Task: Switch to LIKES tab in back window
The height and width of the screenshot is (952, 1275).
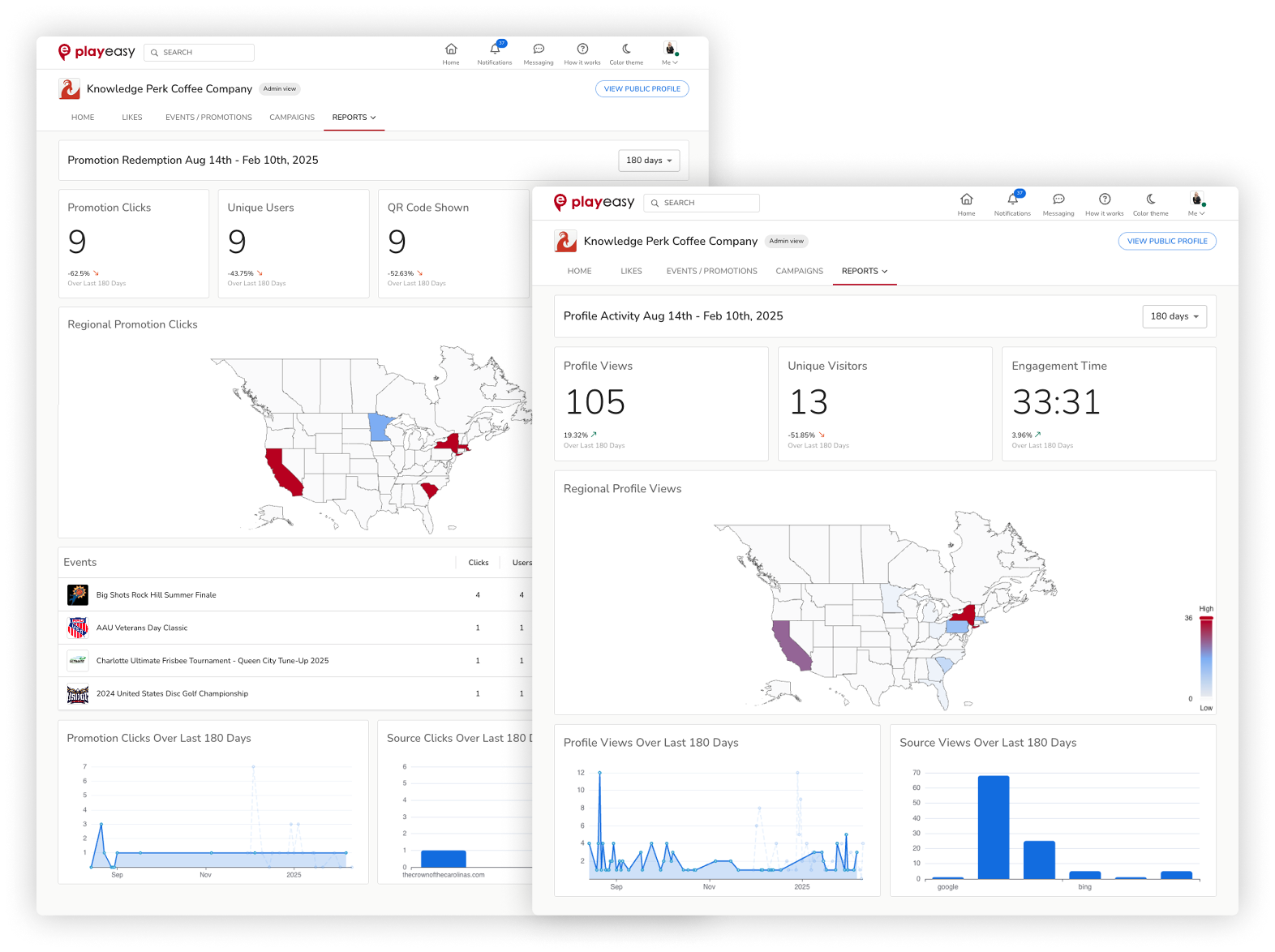Action: [132, 118]
